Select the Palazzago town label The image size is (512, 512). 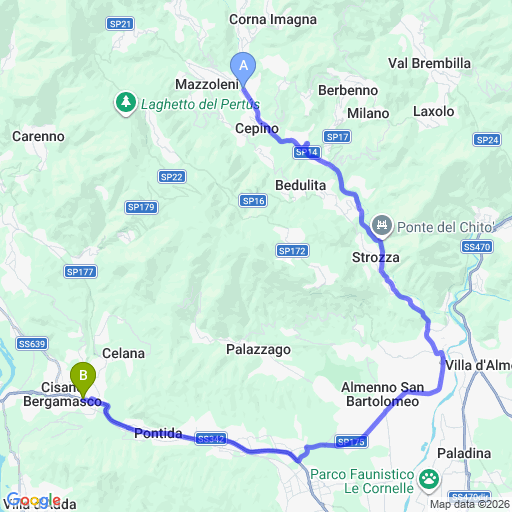258,350
